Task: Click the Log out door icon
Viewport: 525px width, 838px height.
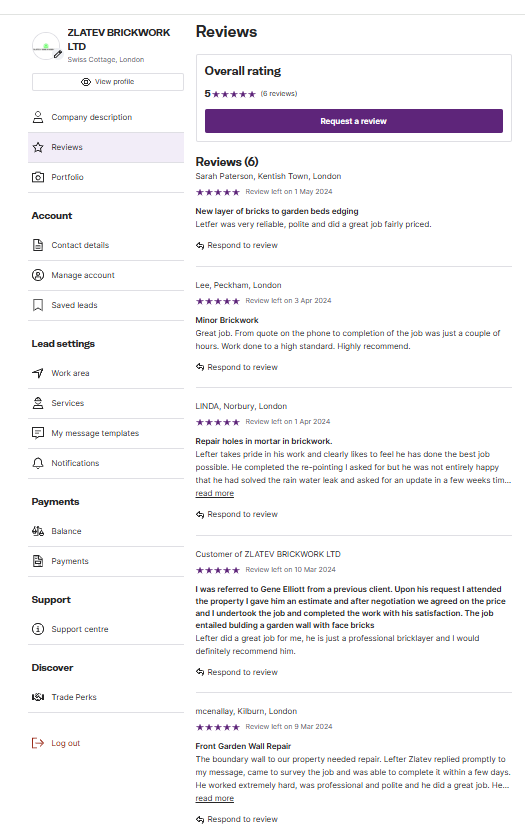Action: pyautogui.click(x=38, y=743)
